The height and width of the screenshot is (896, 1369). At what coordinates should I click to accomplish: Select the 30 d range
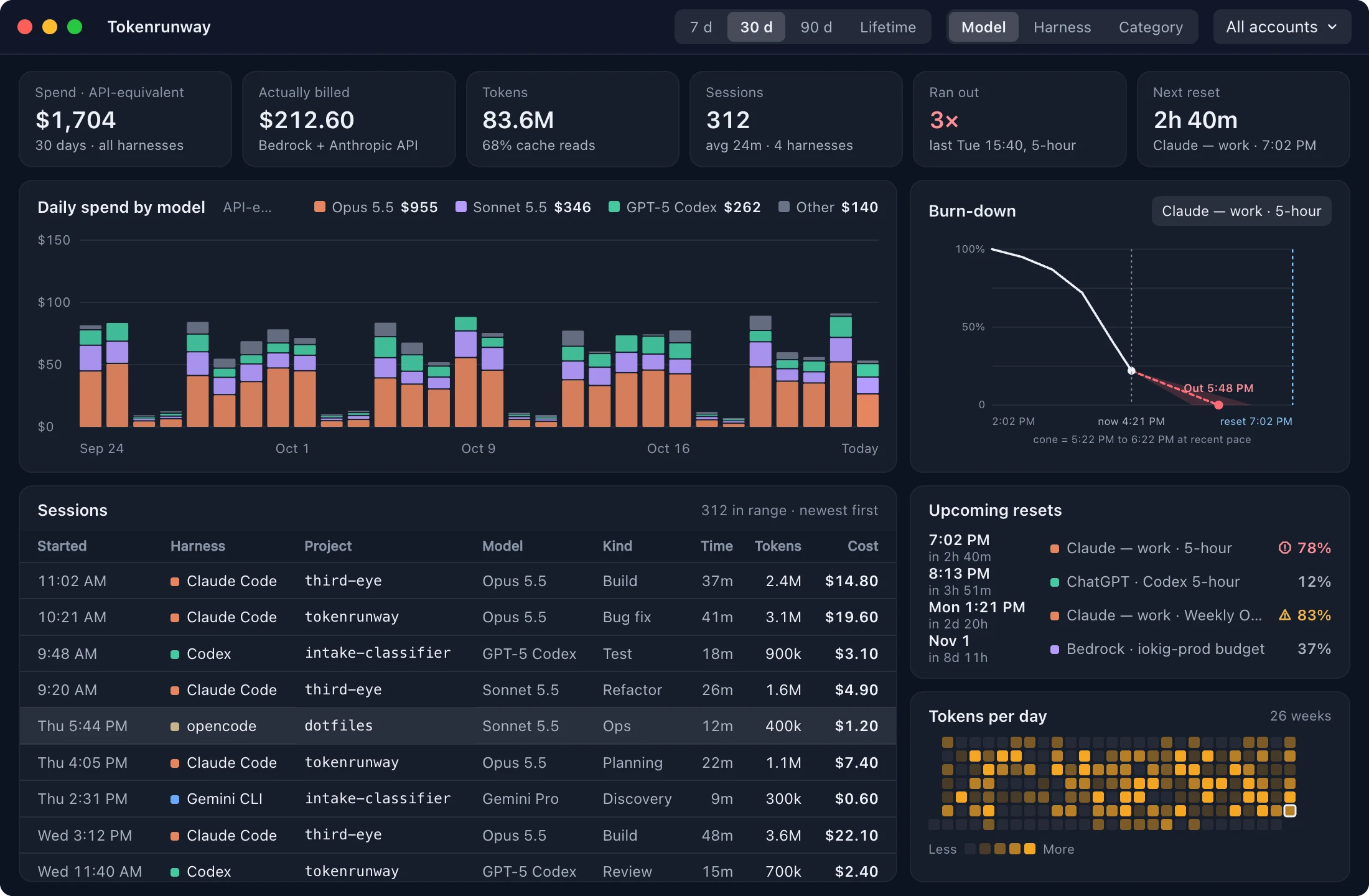pos(756,27)
